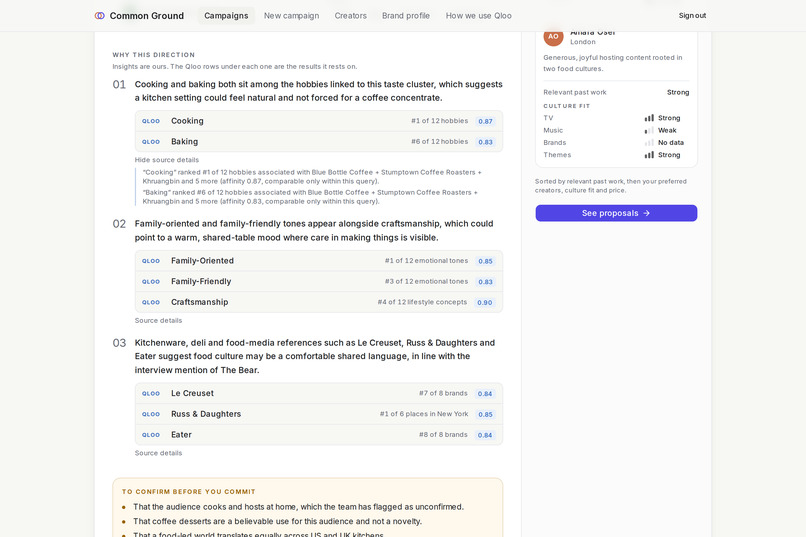Click the Qloo icon on Le Creuset row
Viewport: 806px width, 537px height.
click(x=151, y=394)
